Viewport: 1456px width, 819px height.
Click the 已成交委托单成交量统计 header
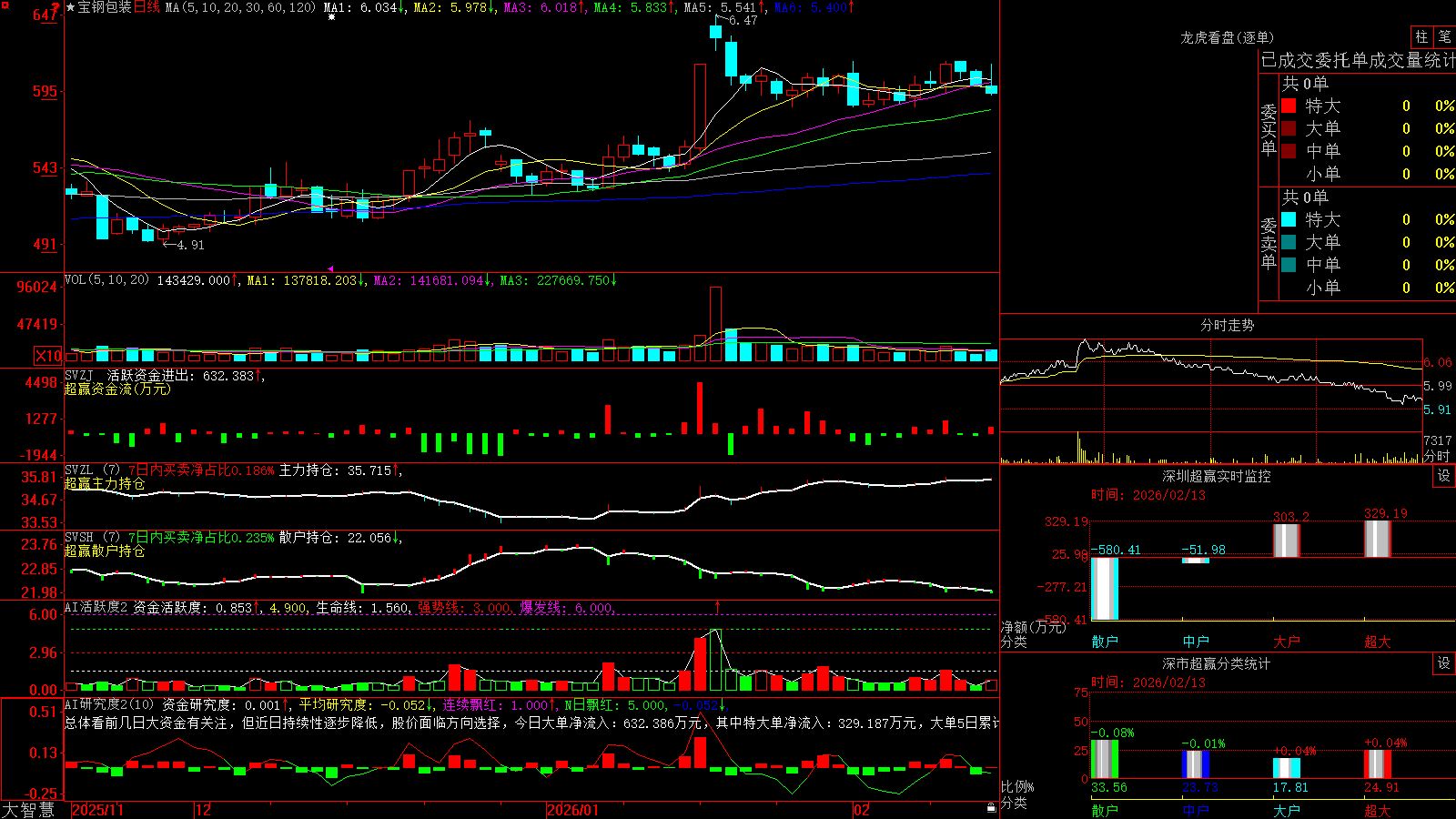tap(1358, 60)
